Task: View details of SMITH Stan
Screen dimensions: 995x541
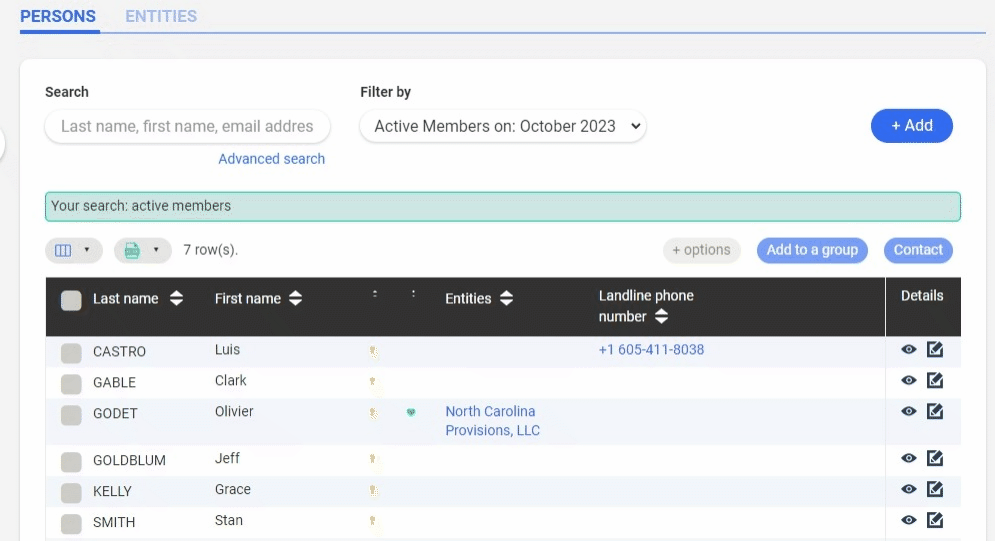Action: click(x=909, y=520)
